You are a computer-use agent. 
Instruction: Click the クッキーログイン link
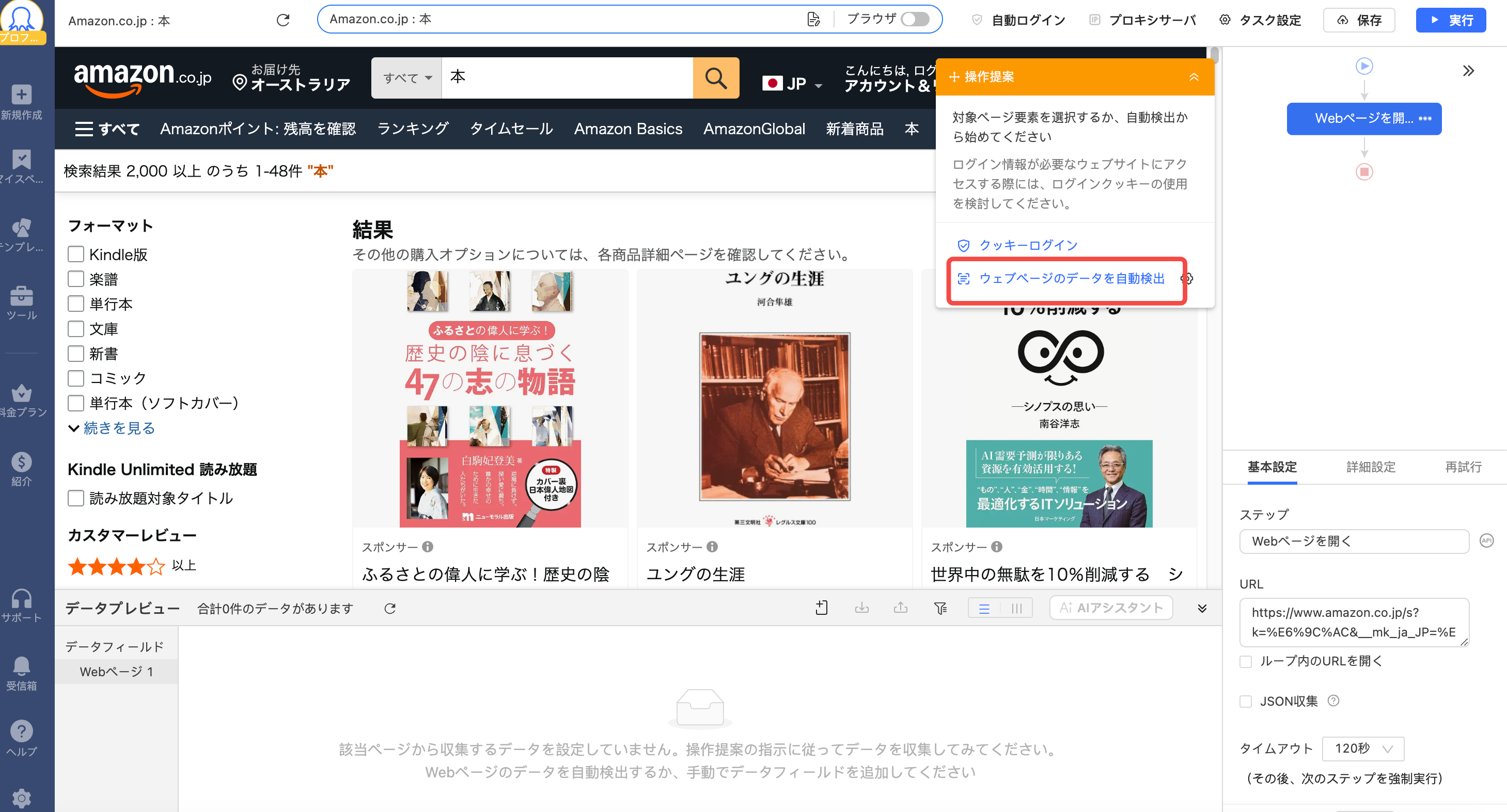click(x=1028, y=245)
